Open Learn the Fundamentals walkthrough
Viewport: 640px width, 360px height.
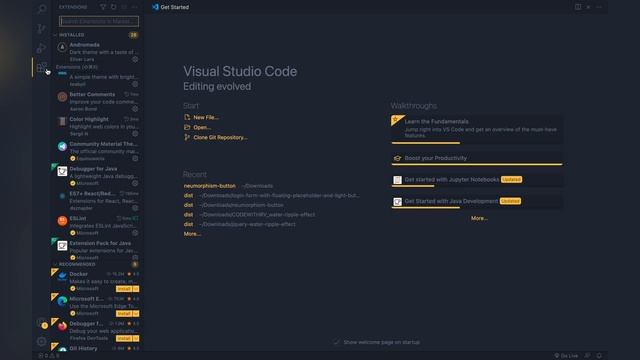click(477, 129)
